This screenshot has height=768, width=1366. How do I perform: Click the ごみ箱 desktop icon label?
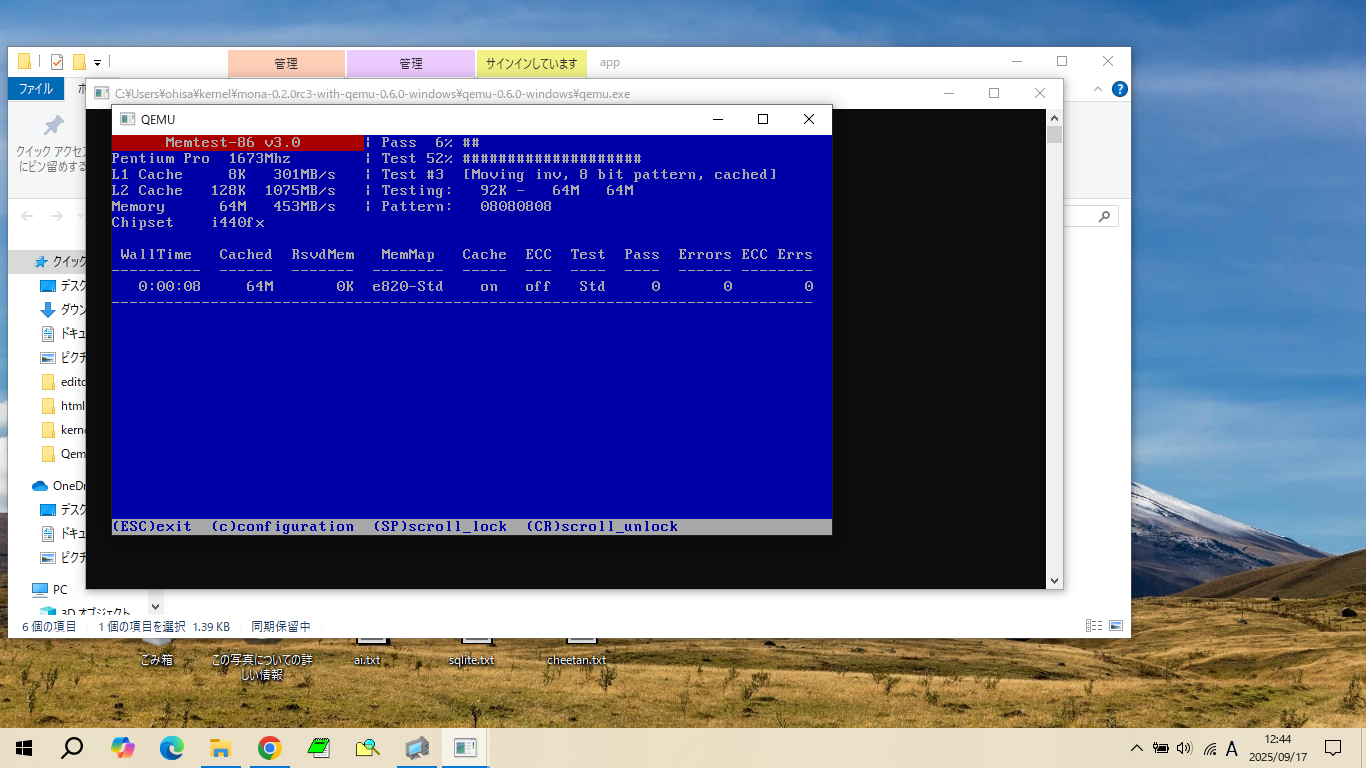pos(156,660)
